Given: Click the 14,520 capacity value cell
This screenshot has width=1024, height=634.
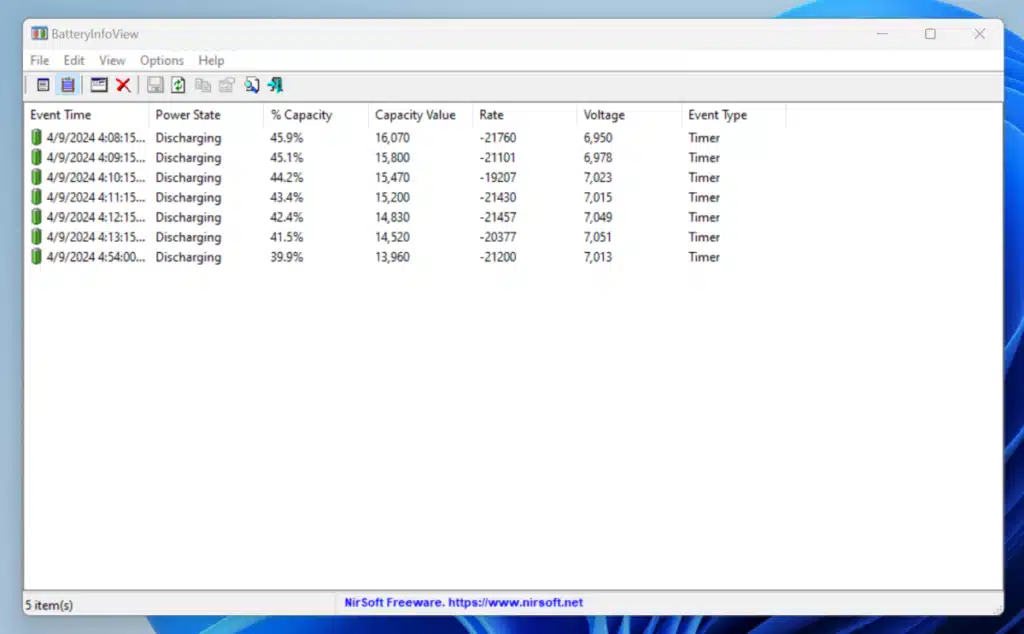Looking at the screenshot, I should (392, 237).
